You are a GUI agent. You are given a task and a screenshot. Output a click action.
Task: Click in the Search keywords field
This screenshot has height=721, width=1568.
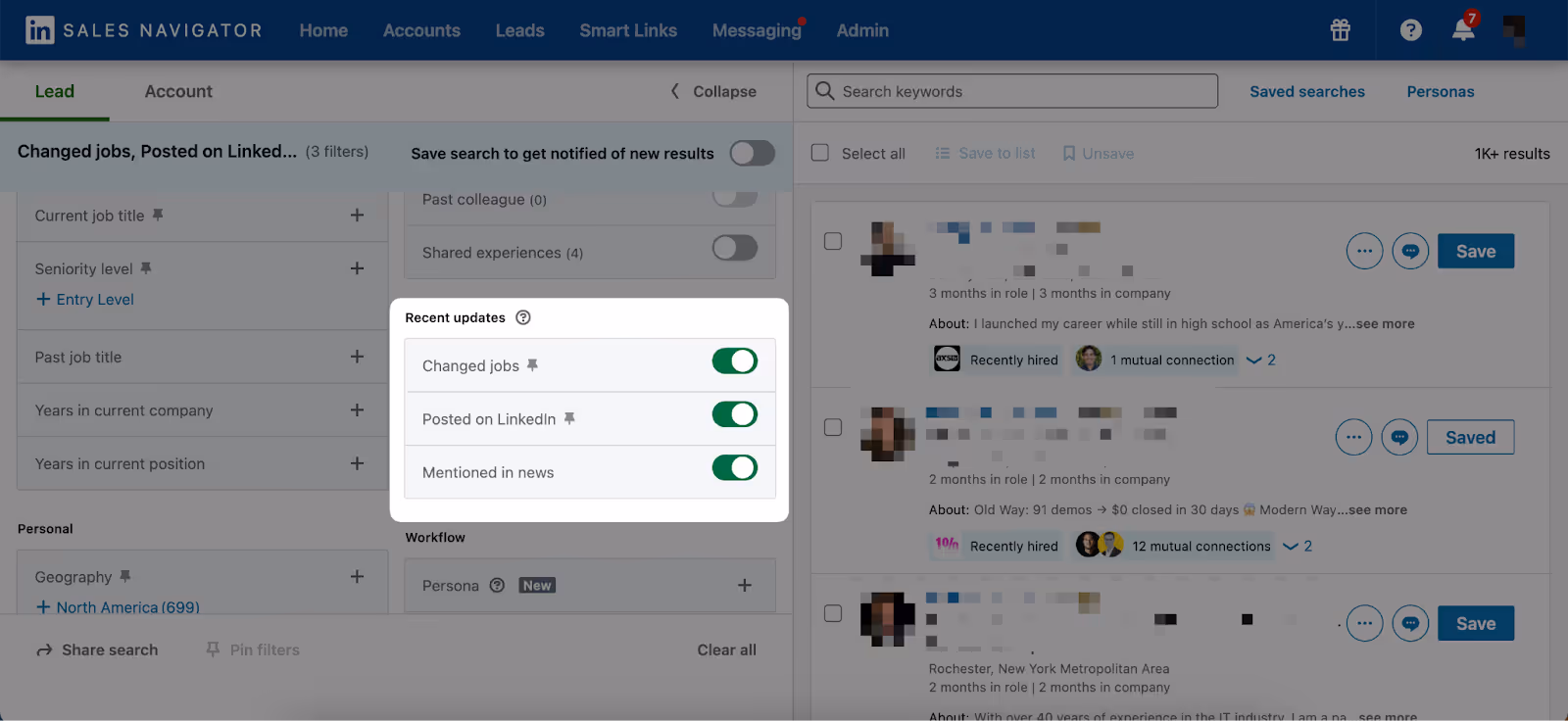[x=1012, y=91]
